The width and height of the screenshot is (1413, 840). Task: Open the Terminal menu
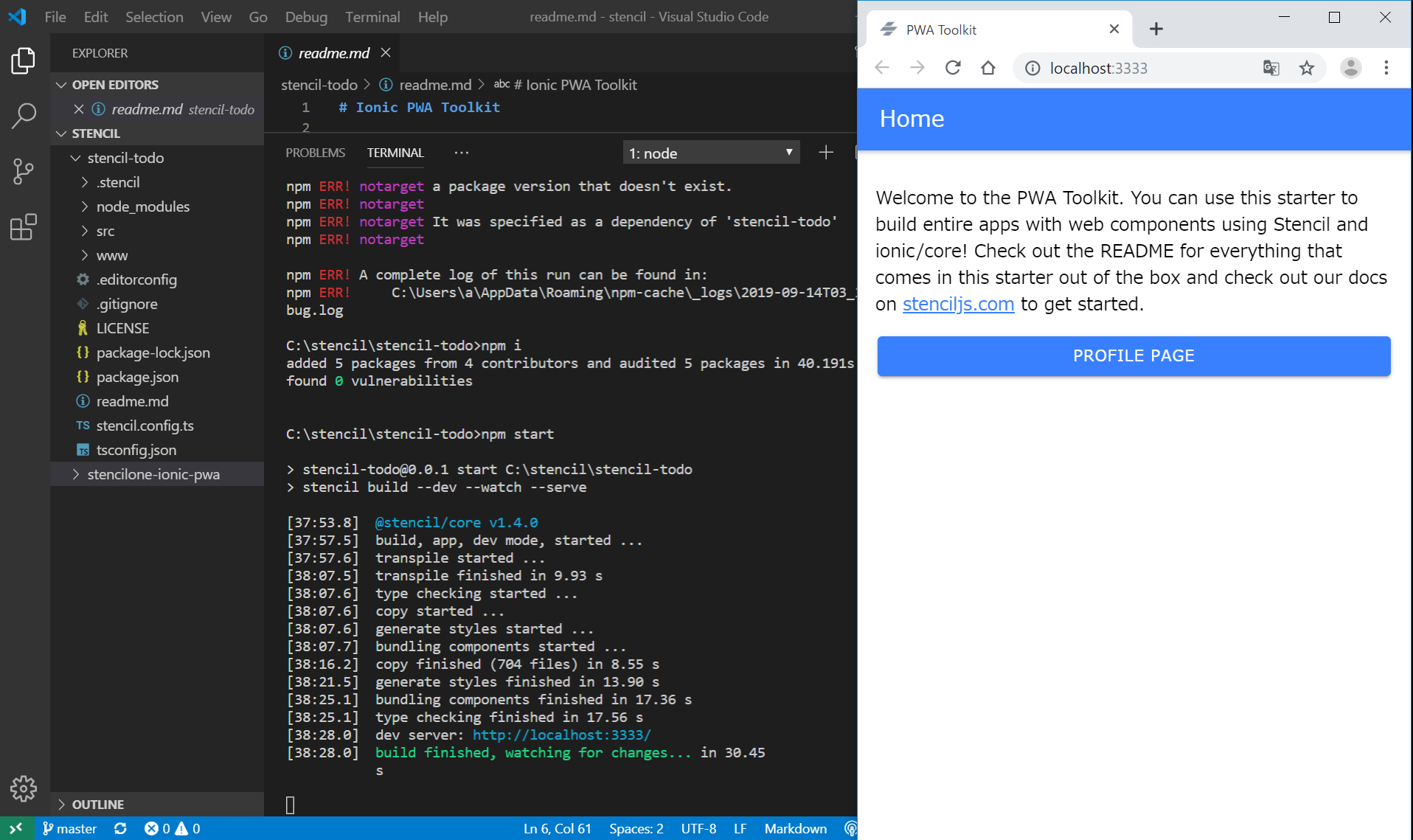click(x=372, y=16)
